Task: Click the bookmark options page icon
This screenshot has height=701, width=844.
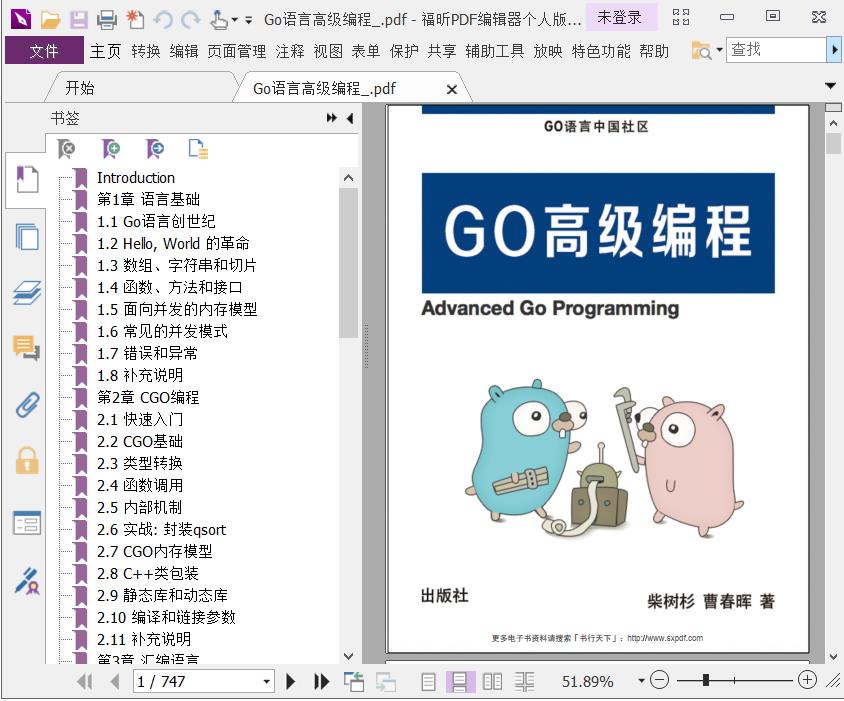Action: (198, 149)
